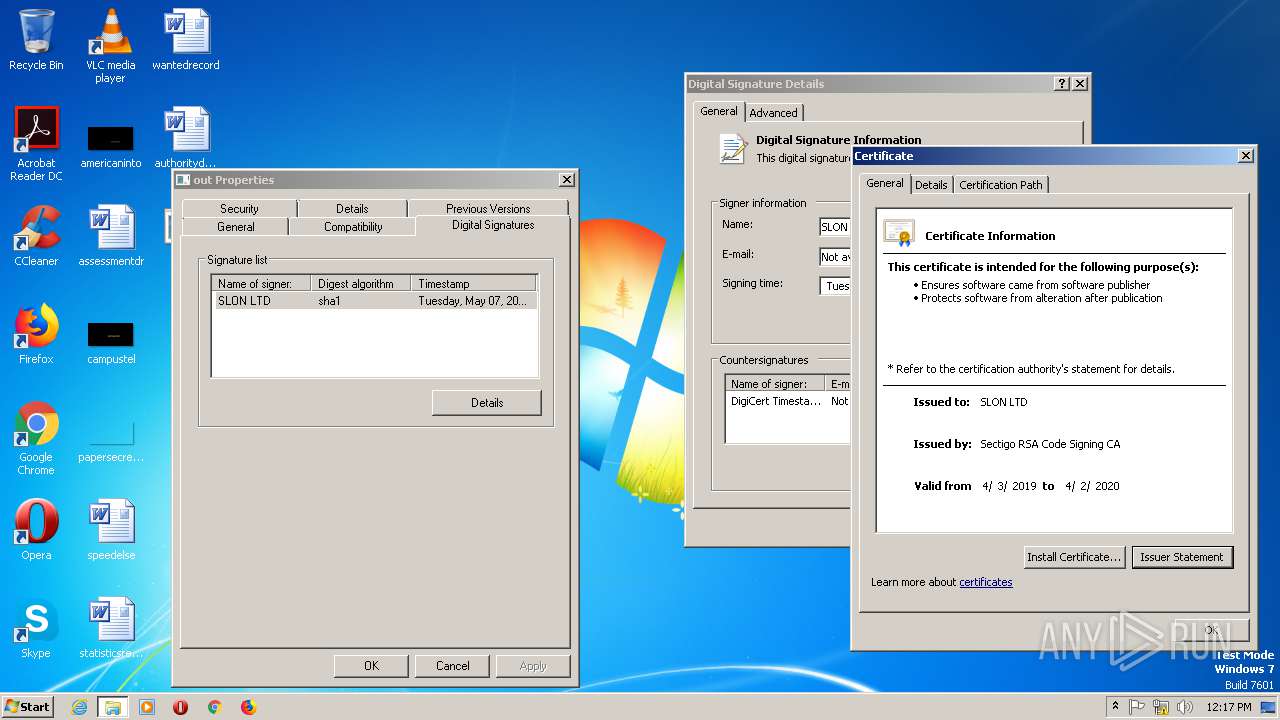The image size is (1280, 720).
Task: Click the Firefox taskbar icon
Action: 248,707
